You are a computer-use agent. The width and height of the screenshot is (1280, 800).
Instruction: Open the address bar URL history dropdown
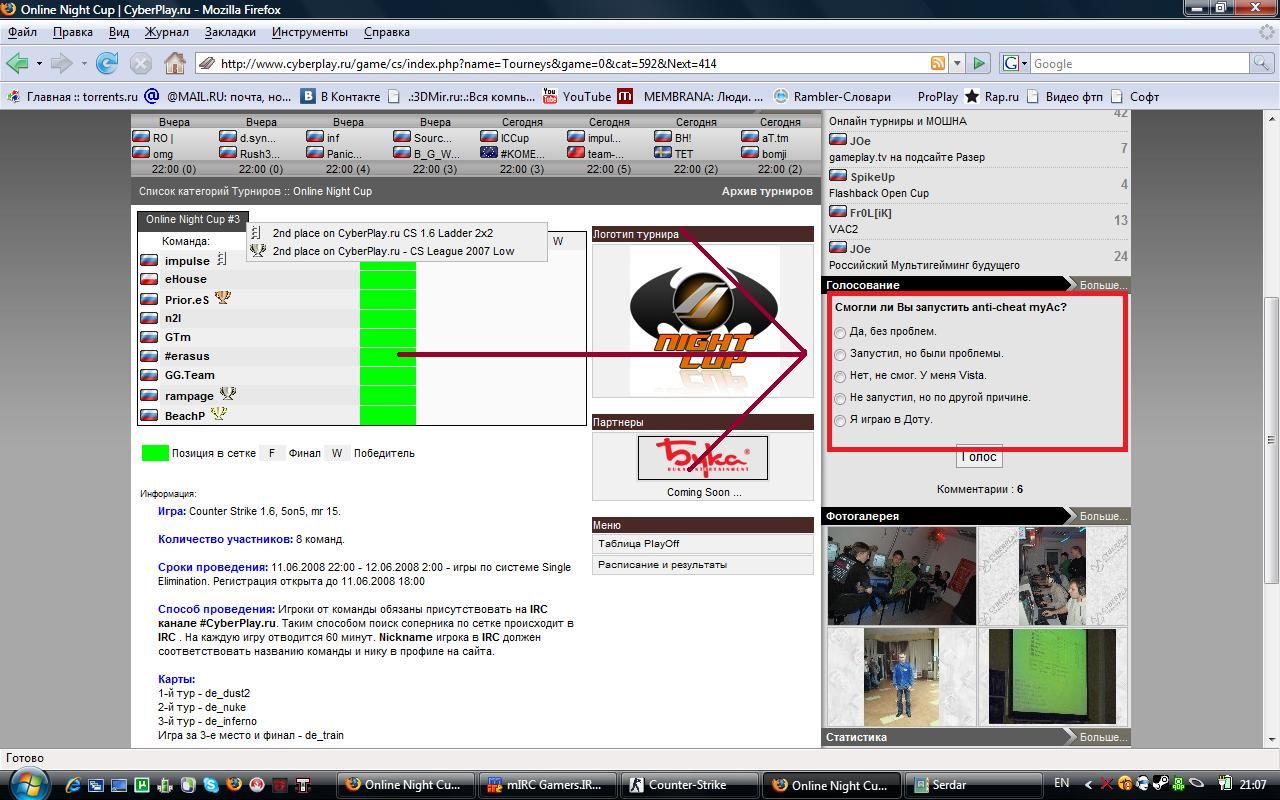coord(957,63)
